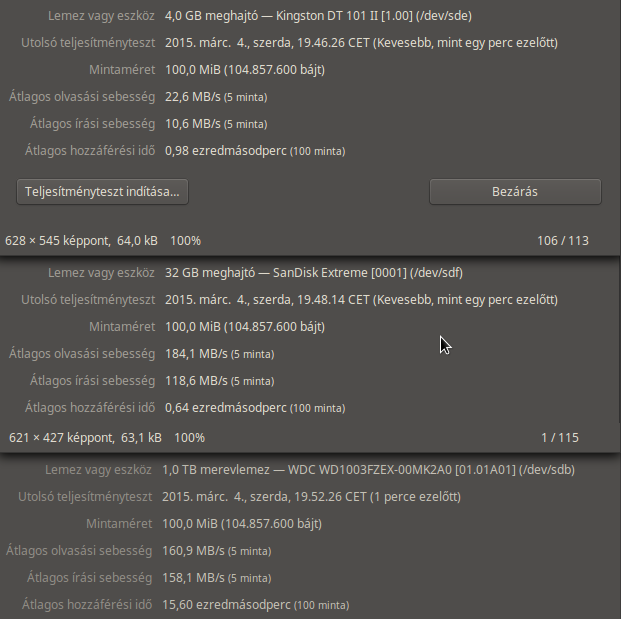Viewport: 621px width, 619px height.
Task: Click the 106 / 113 image counter
Action: click(563, 240)
